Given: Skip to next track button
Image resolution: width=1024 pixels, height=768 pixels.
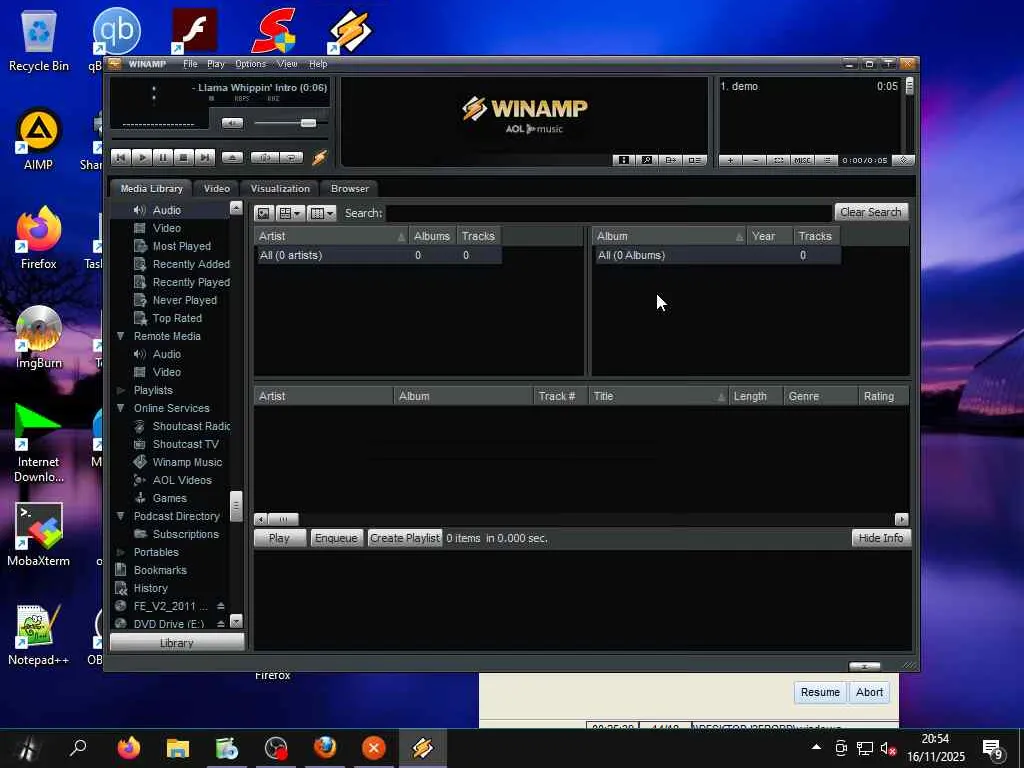Looking at the screenshot, I should [204, 157].
